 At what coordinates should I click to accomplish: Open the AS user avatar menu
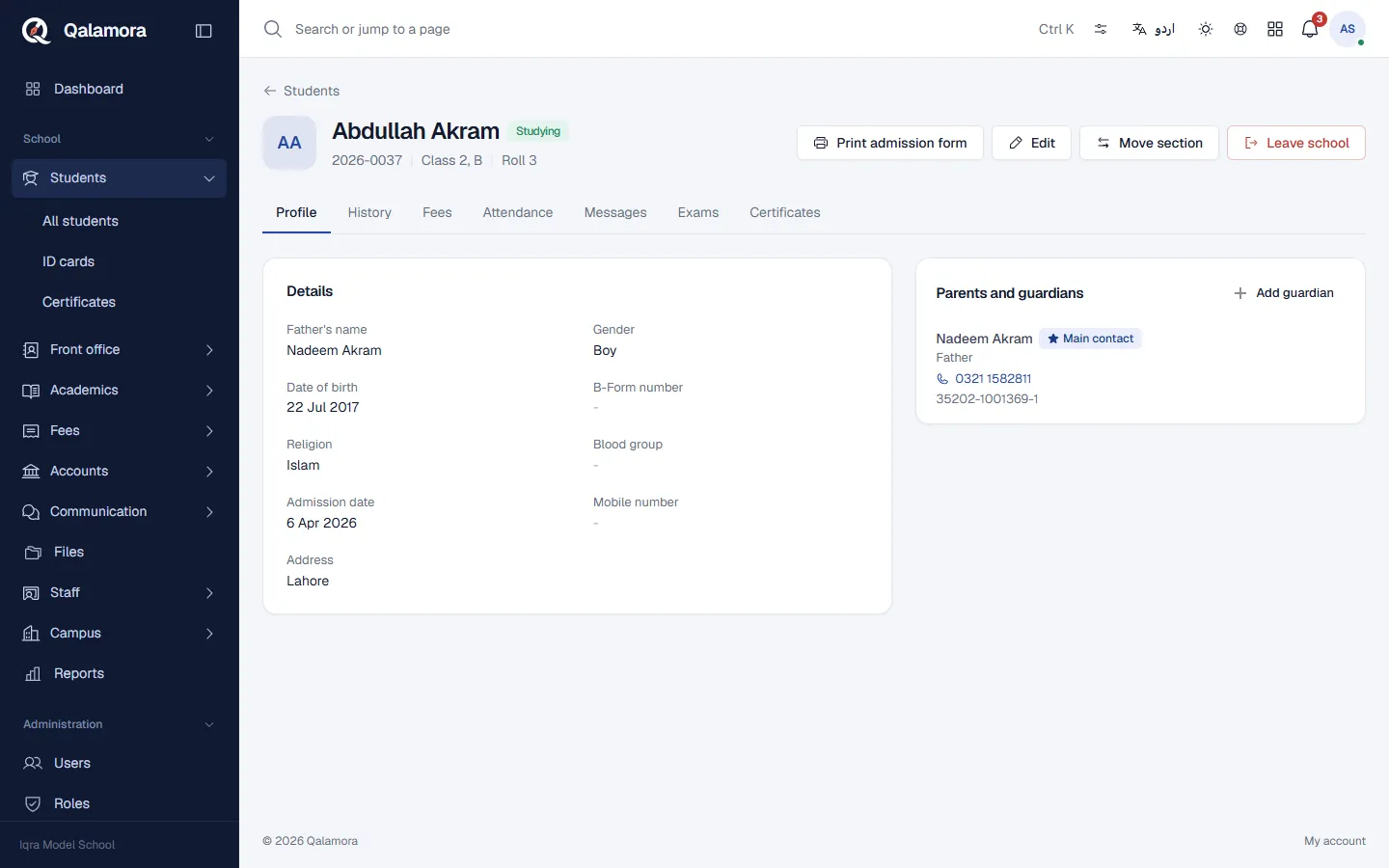pyautogui.click(x=1348, y=29)
